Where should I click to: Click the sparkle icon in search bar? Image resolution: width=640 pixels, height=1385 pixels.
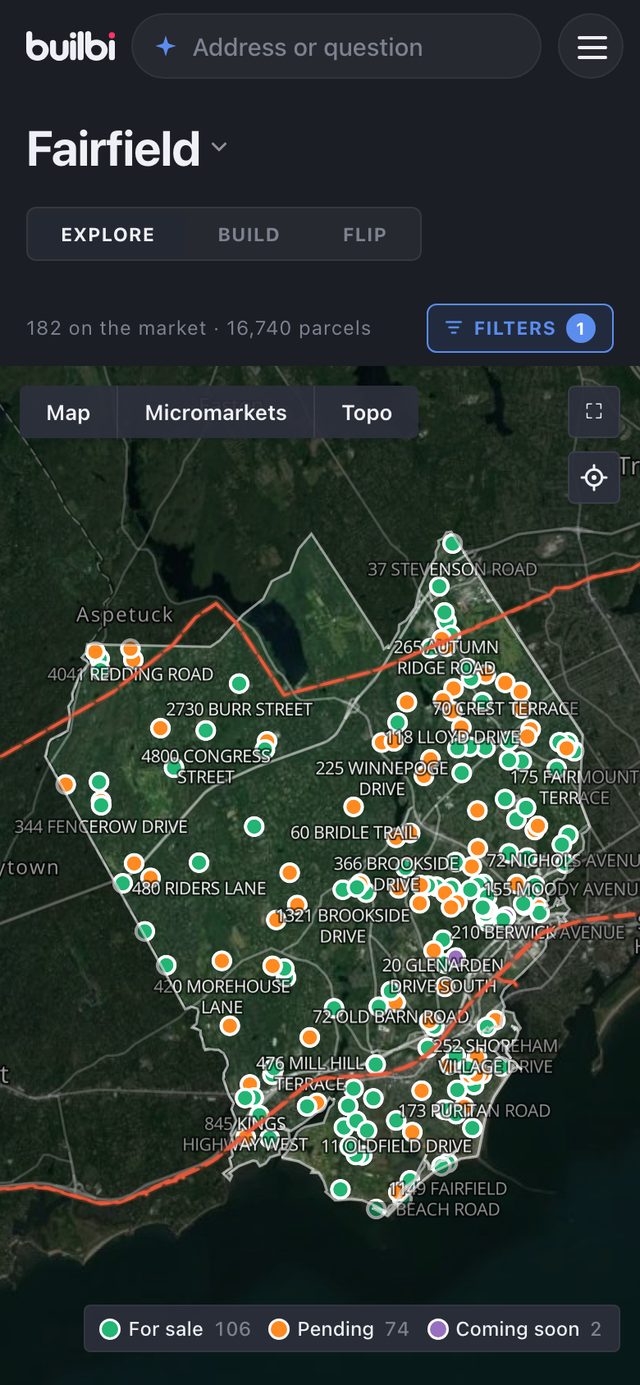pyautogui.click(x=166, y=47)
